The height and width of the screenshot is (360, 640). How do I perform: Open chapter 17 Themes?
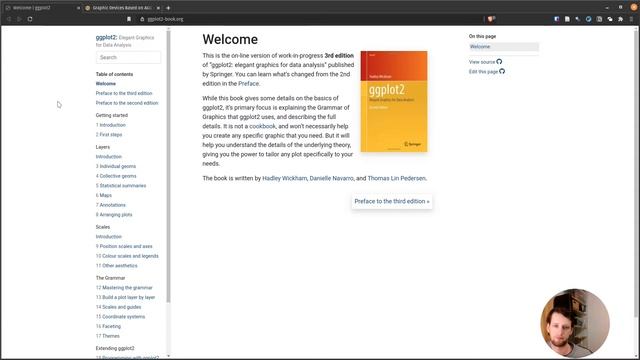[x=108, y=336]
